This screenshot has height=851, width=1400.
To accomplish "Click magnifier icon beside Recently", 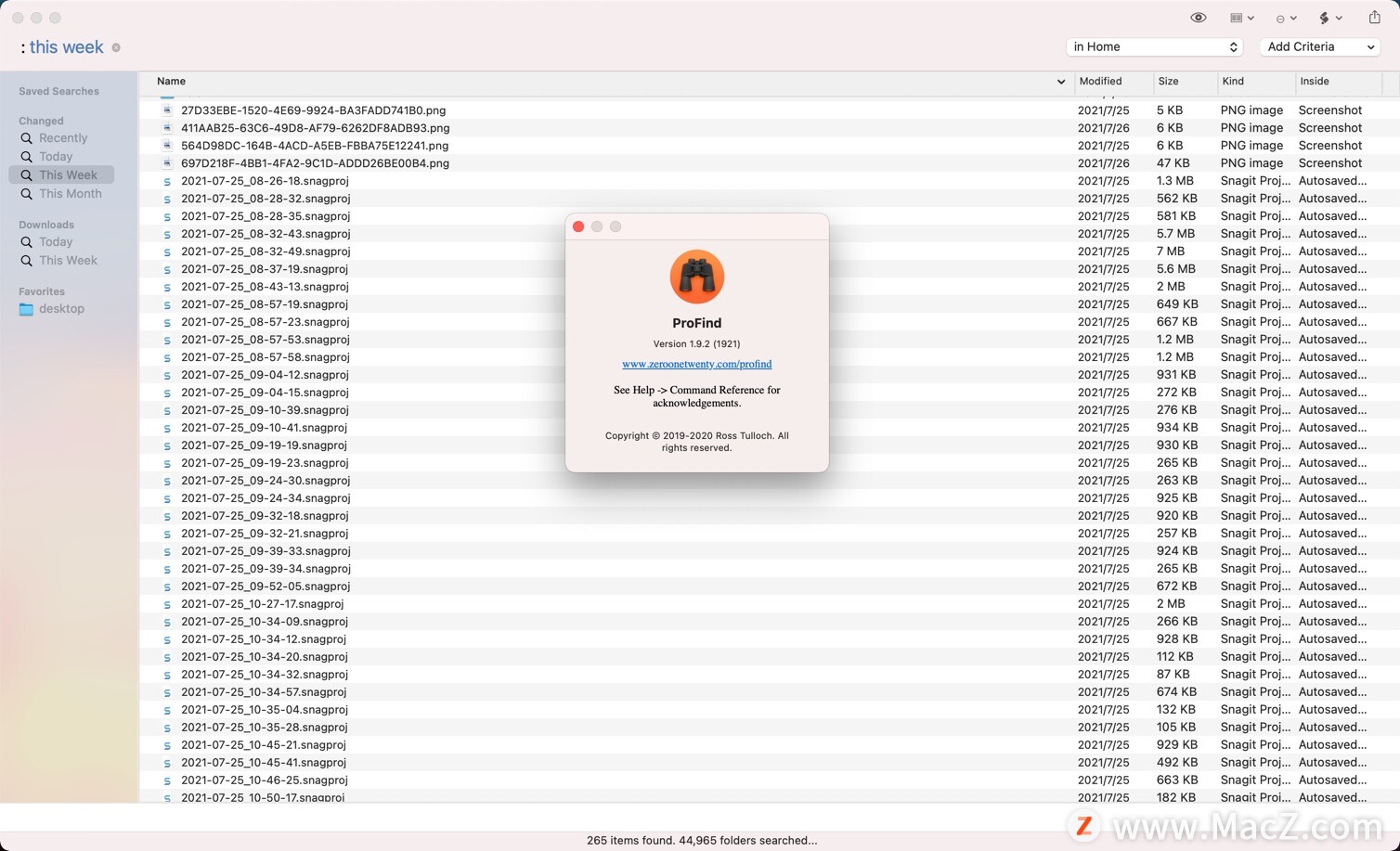I will coord(26,138).
